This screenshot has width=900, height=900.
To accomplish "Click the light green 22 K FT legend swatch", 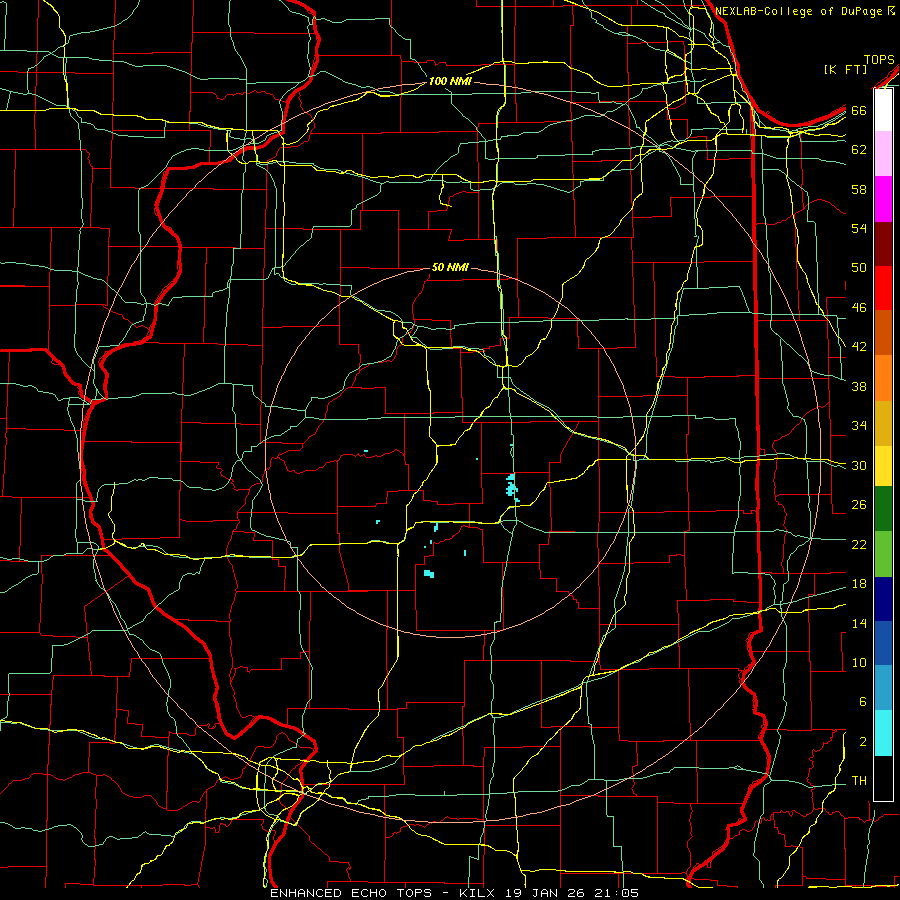I will click(x=883, y=554).
